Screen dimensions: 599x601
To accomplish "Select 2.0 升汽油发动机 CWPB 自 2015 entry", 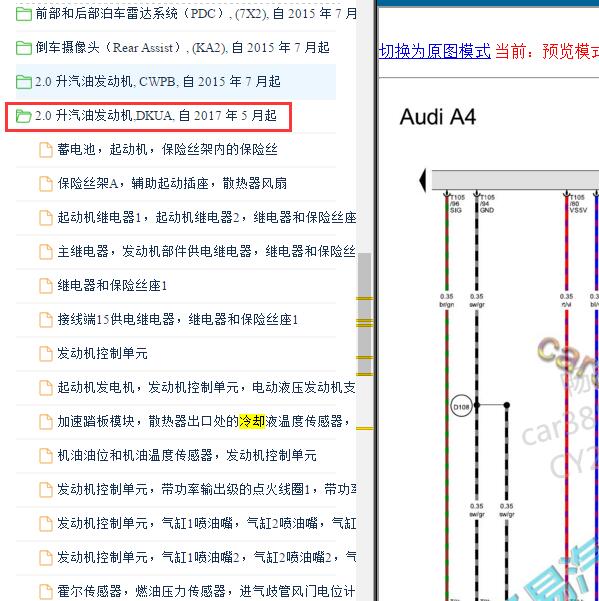I will 158,82.
